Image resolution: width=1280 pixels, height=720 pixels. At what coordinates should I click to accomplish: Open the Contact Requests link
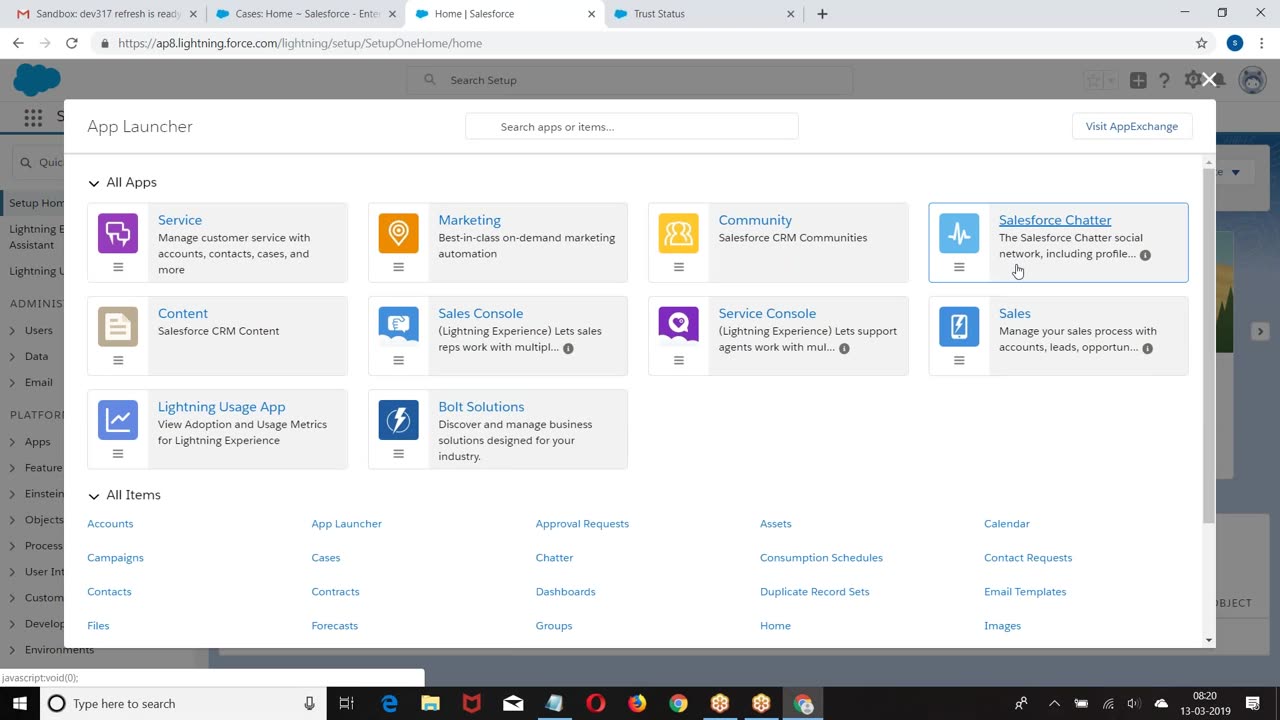pyautogui.click(x=1028, y=558)
